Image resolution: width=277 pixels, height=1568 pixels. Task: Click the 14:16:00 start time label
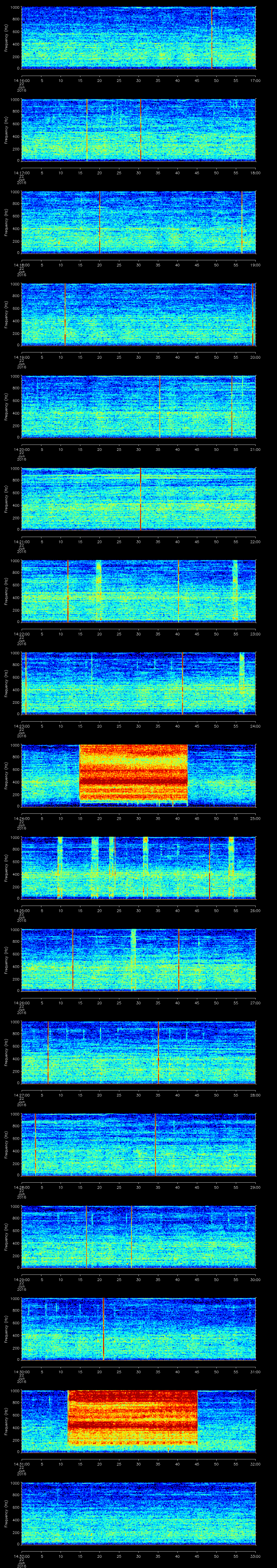[21, 80]
